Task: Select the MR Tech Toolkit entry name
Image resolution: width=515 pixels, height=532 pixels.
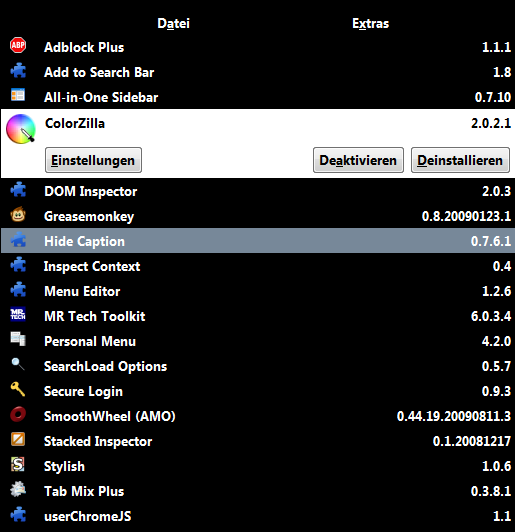Action: coord(95,316)
